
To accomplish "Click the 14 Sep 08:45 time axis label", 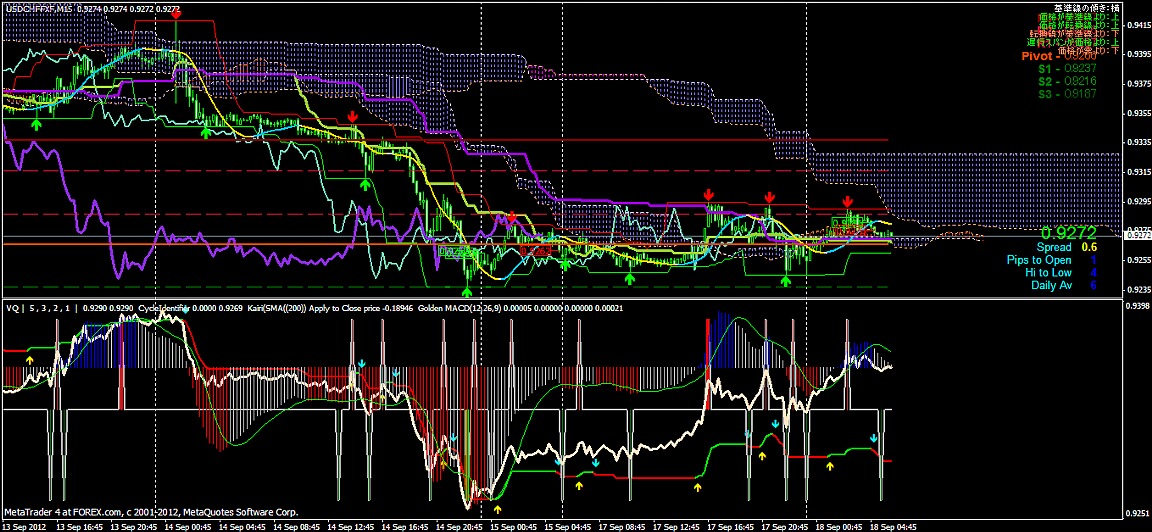I will 298,526.
